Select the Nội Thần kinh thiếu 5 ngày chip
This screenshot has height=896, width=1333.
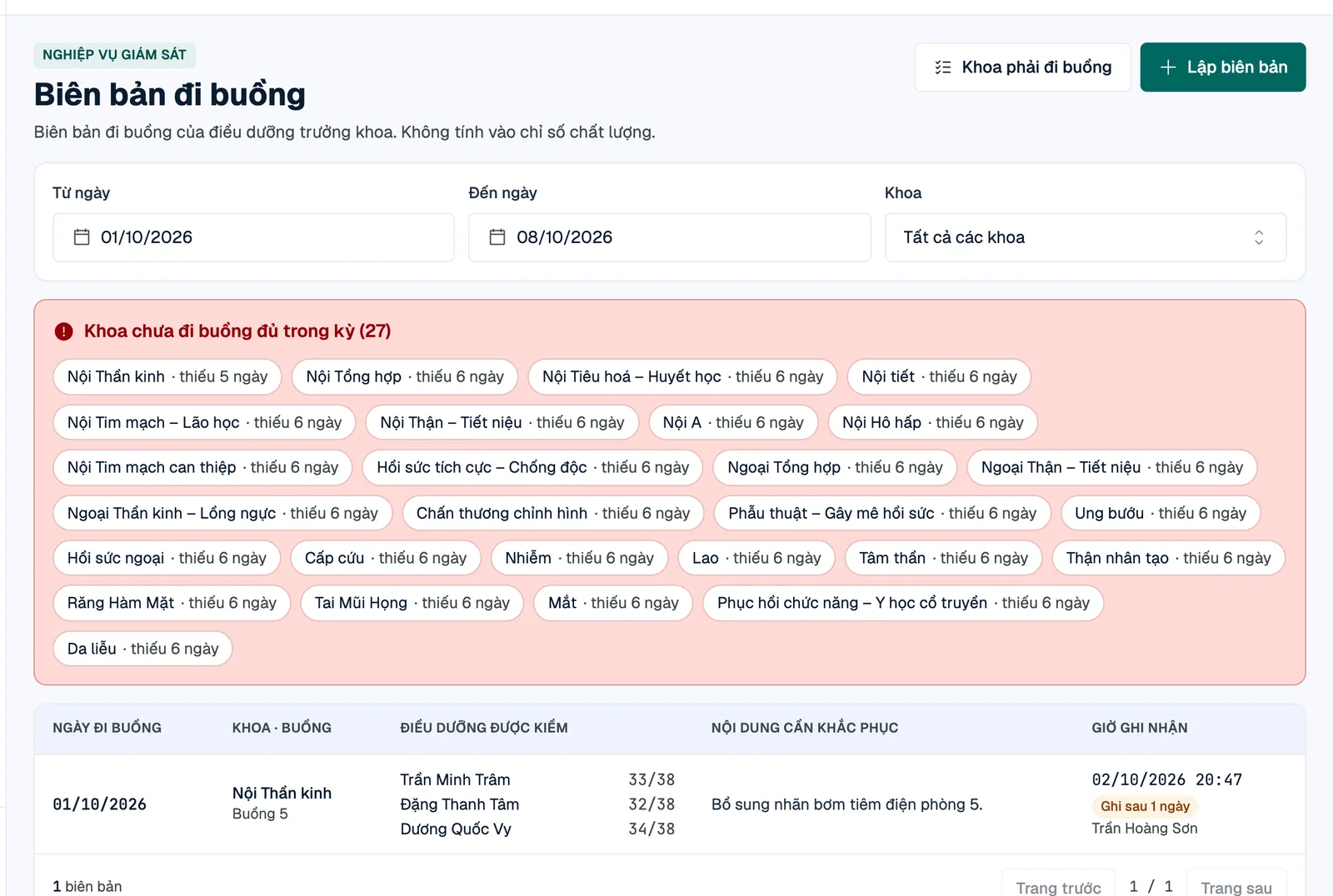(x=167, y=376)
